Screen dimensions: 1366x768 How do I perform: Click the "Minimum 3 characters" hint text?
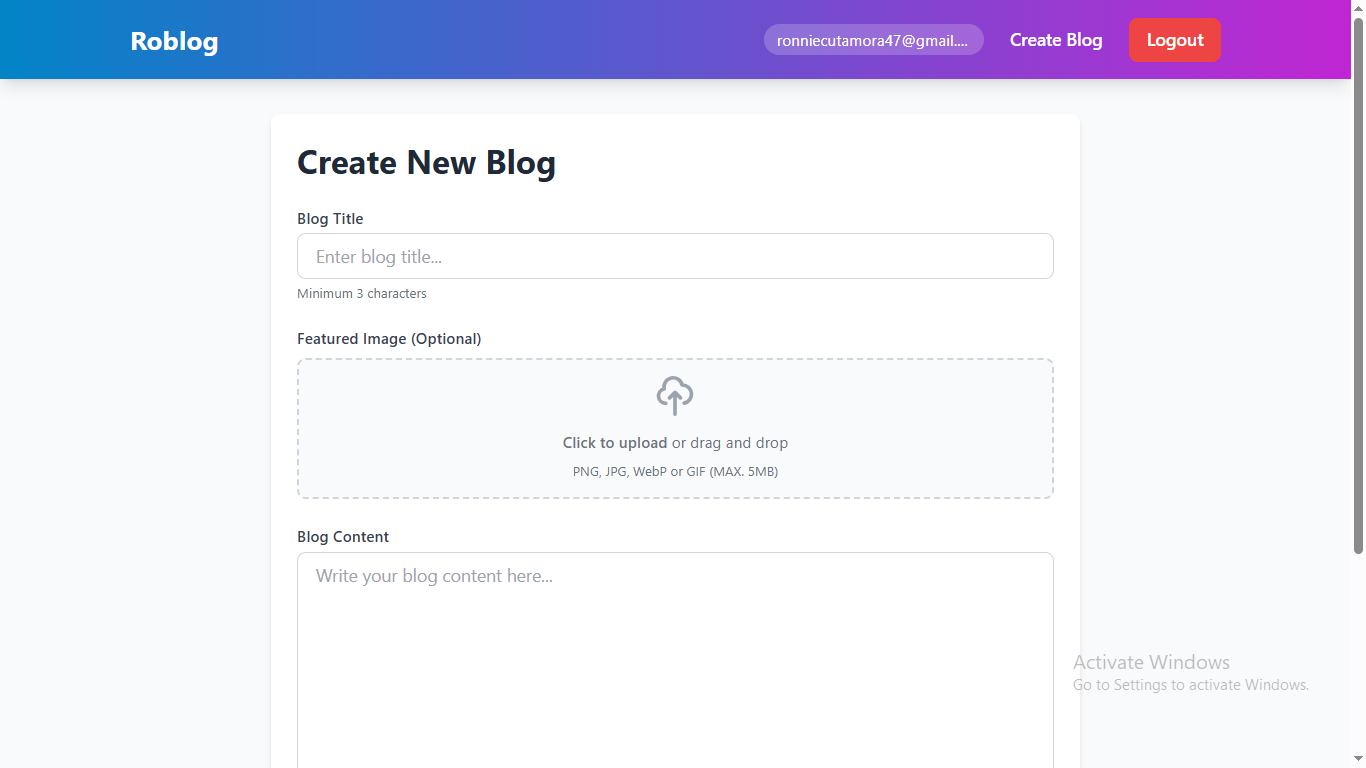click(362, 294)
